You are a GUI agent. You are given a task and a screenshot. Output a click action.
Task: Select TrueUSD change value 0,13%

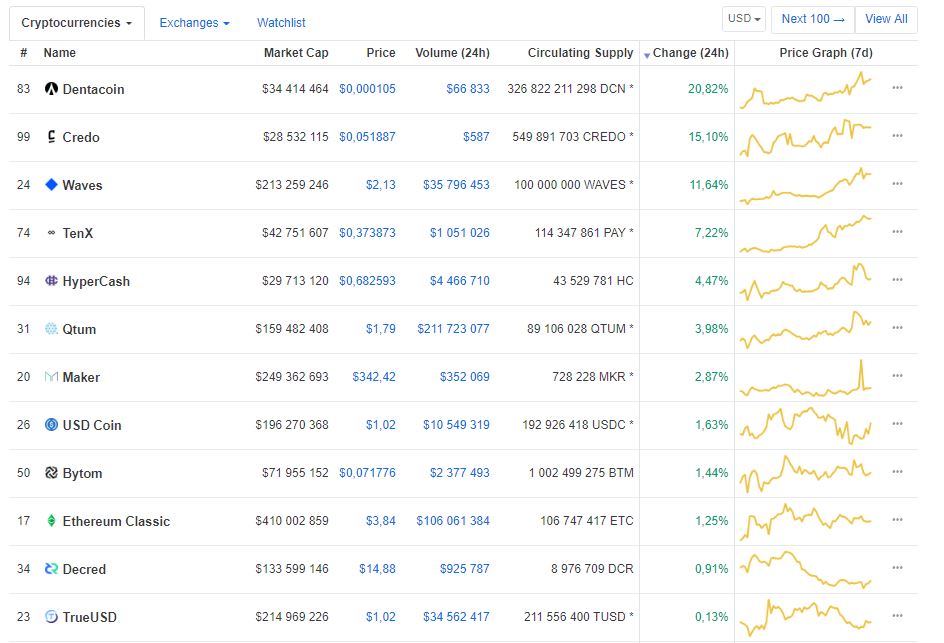[712, 617]
